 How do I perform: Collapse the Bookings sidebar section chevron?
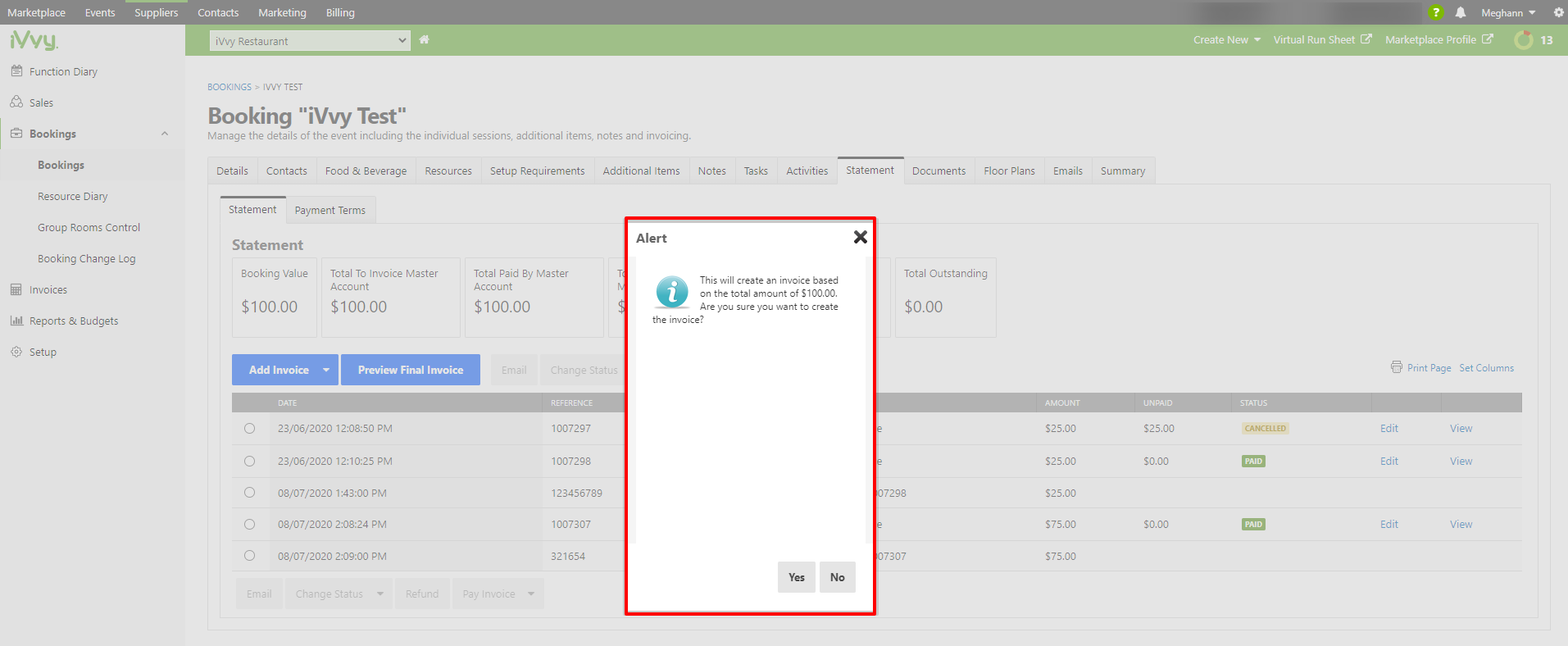click(165, 134)
